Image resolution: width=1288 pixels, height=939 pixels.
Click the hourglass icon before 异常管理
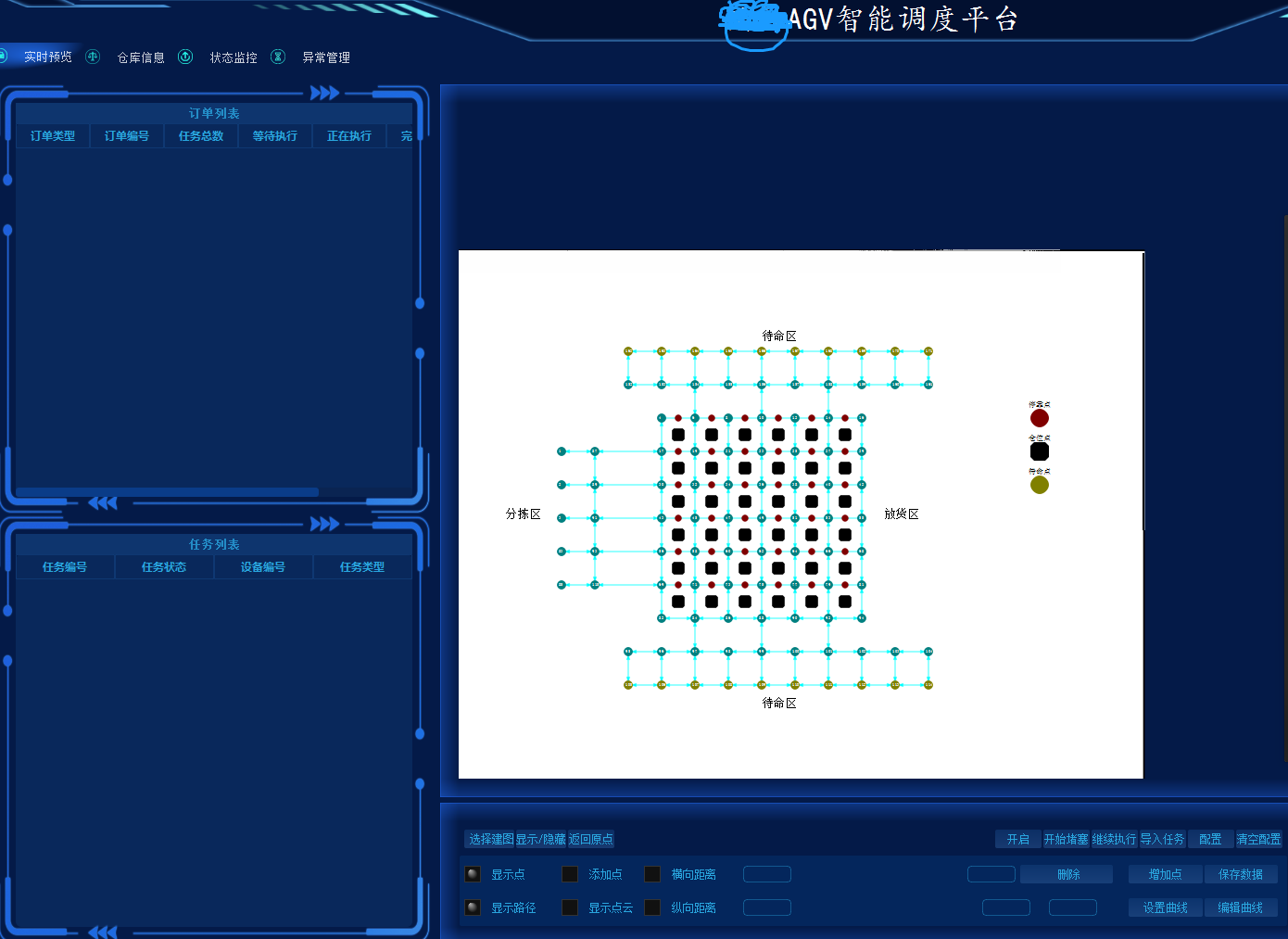tap(278, 57)
